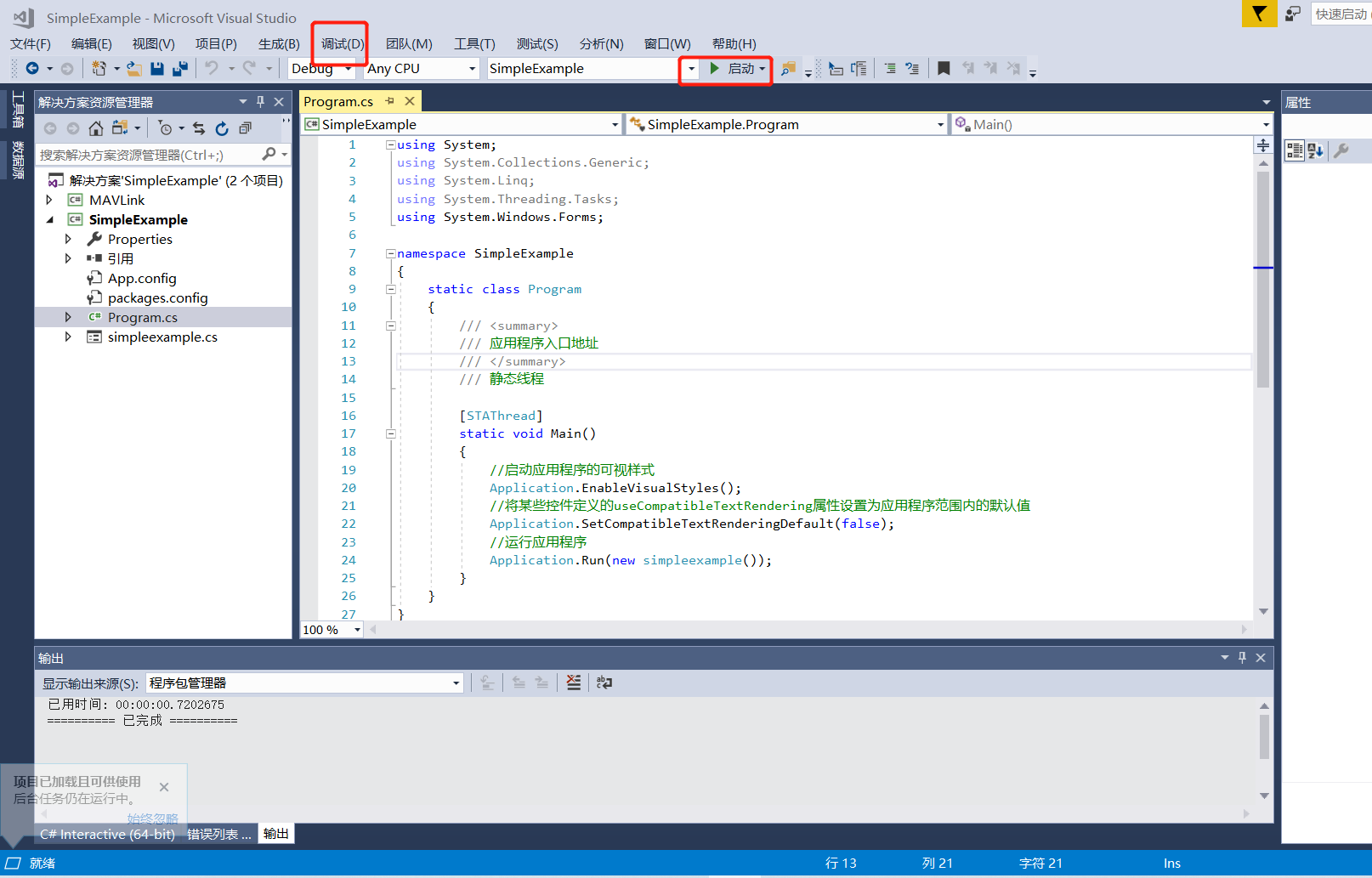Open the Debug solution configuration dropdown
1372x878 pixels.
[x=348, y=68]
